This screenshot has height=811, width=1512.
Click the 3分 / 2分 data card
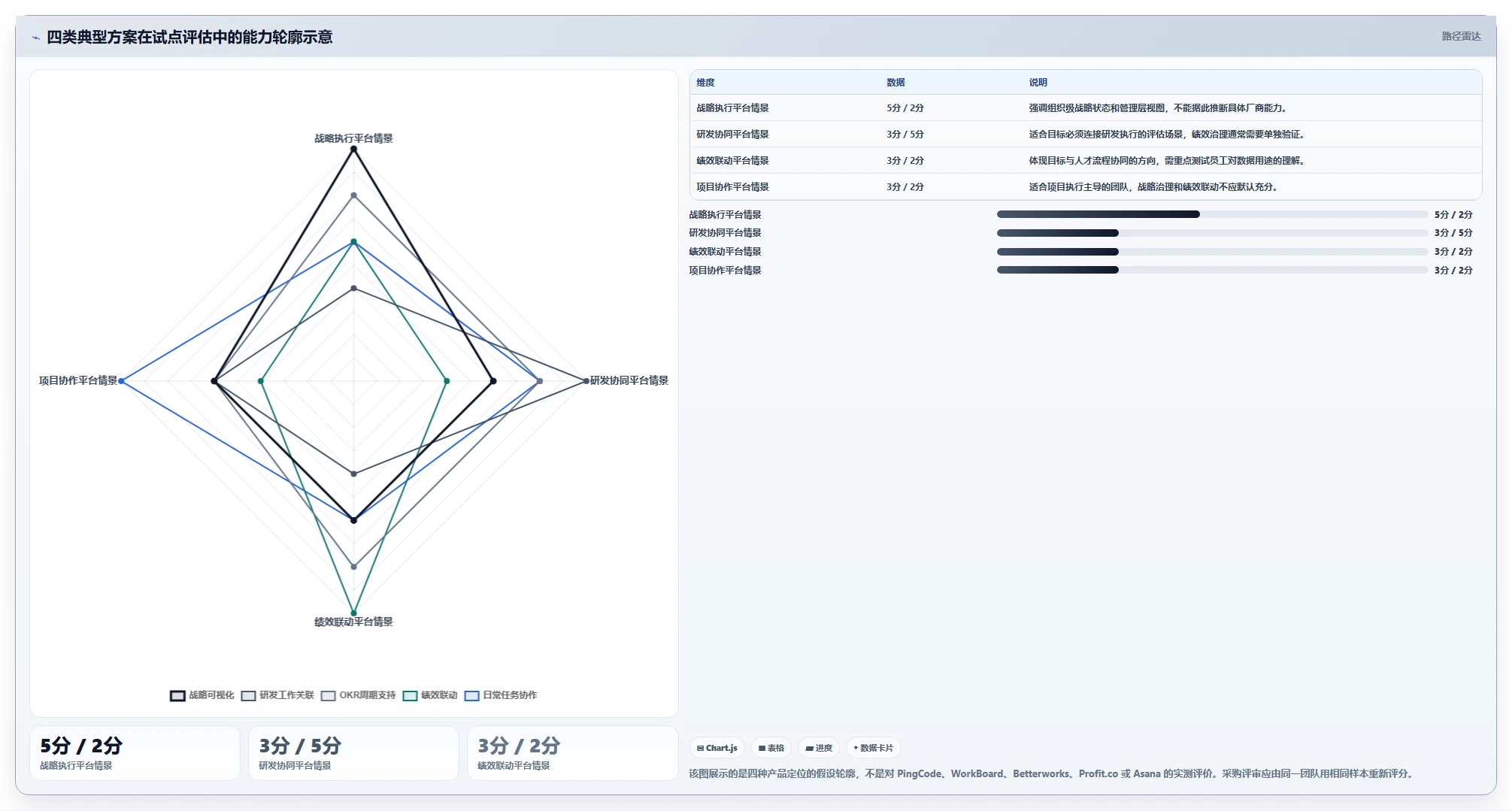click(573, 753)
